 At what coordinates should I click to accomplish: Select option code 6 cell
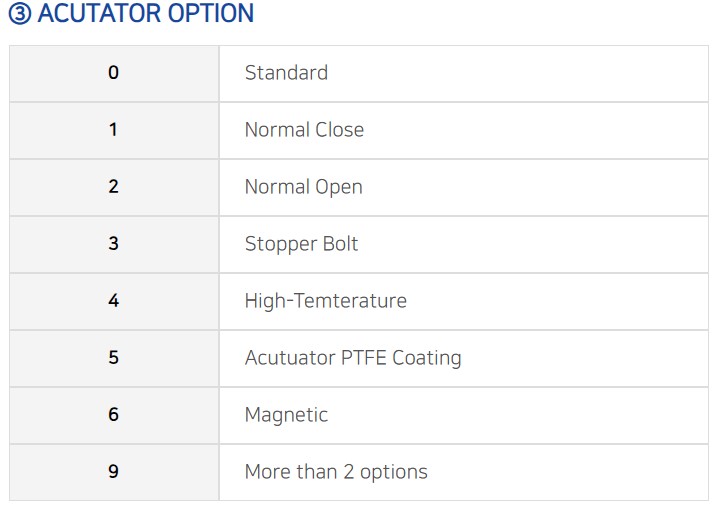point(114,415)
